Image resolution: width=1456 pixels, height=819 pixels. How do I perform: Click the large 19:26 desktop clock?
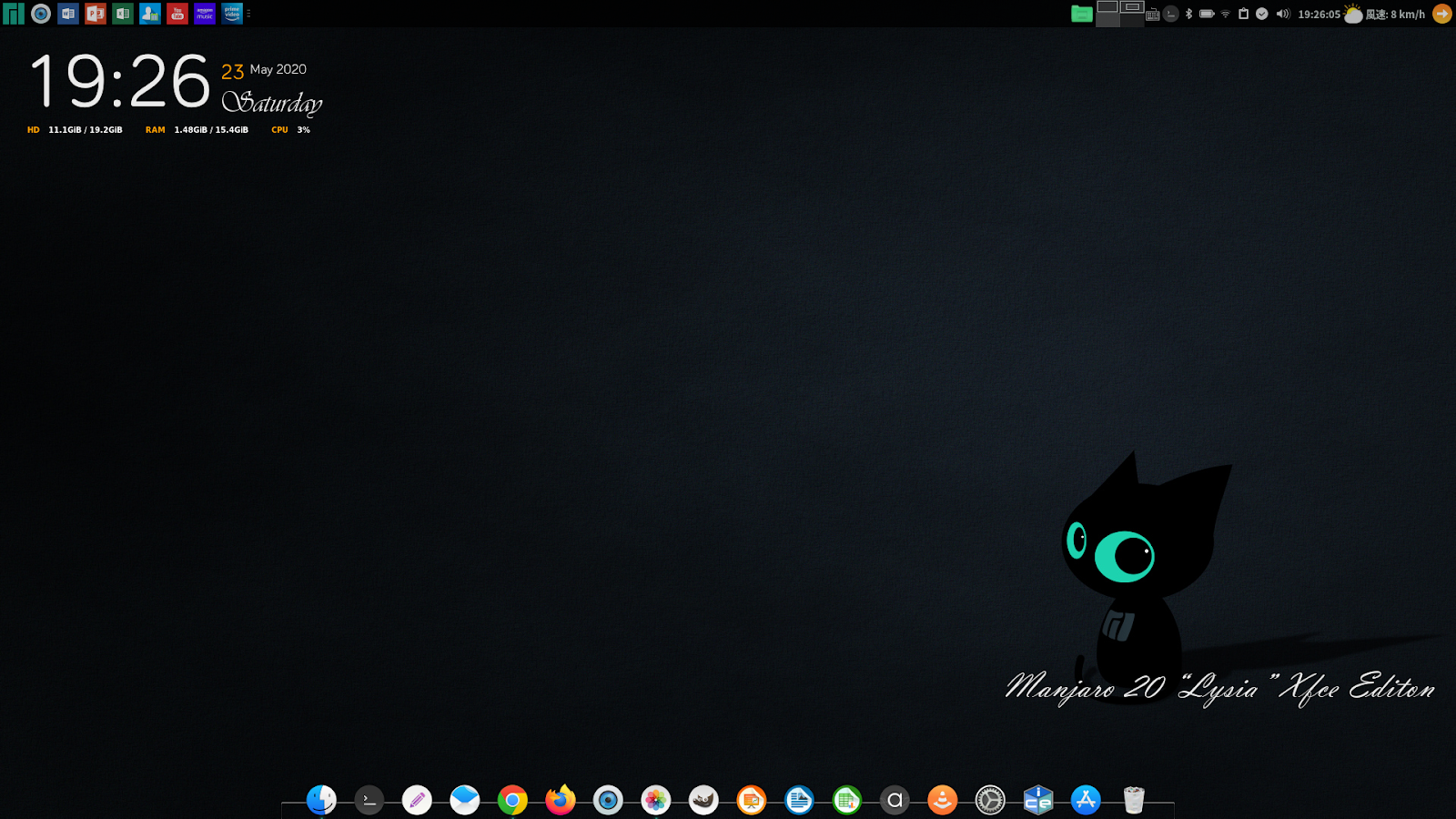[120, 81]
